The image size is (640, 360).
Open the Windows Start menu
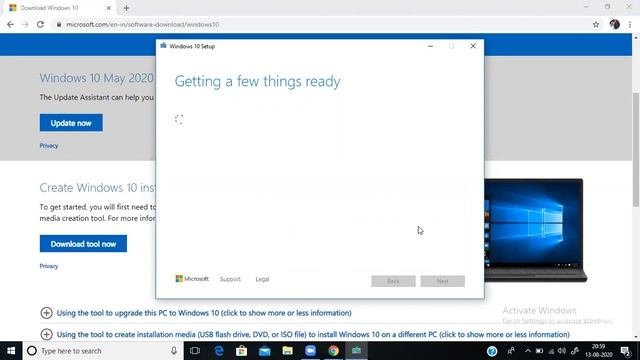point(11,351)
